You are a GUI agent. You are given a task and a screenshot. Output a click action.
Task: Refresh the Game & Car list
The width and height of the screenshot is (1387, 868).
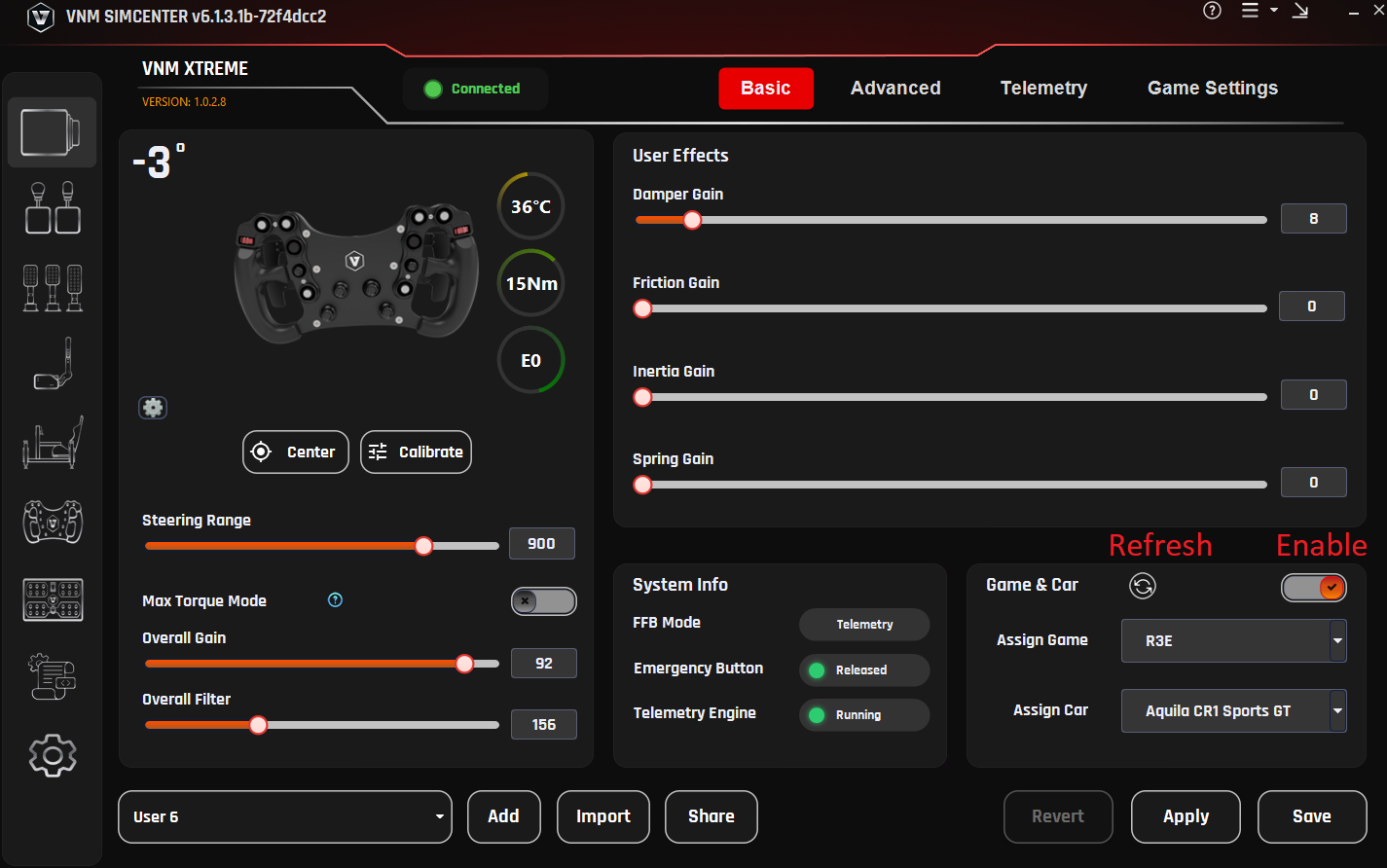coord(1143,586)
